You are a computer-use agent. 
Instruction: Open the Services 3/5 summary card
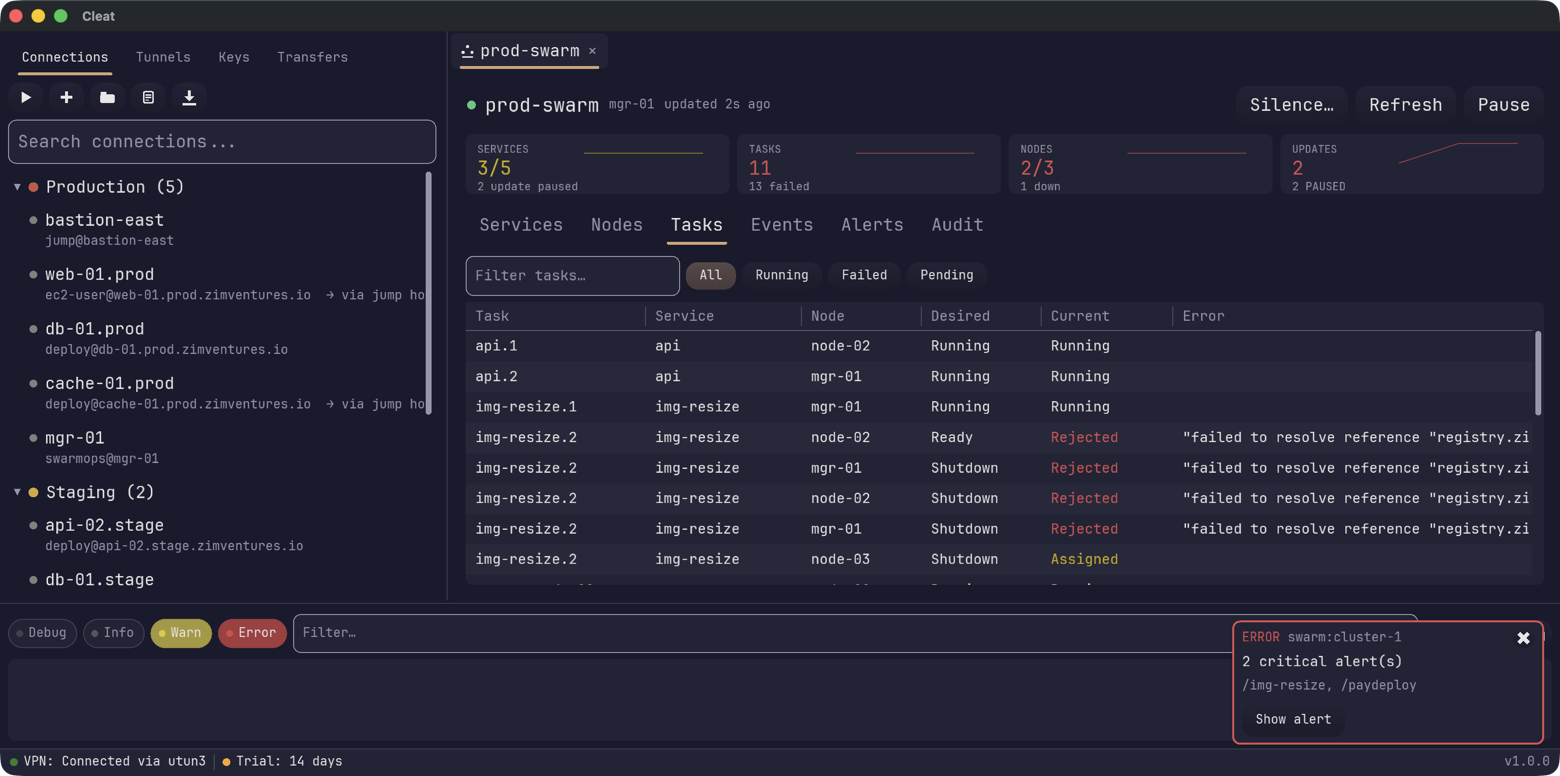(597, 164)
